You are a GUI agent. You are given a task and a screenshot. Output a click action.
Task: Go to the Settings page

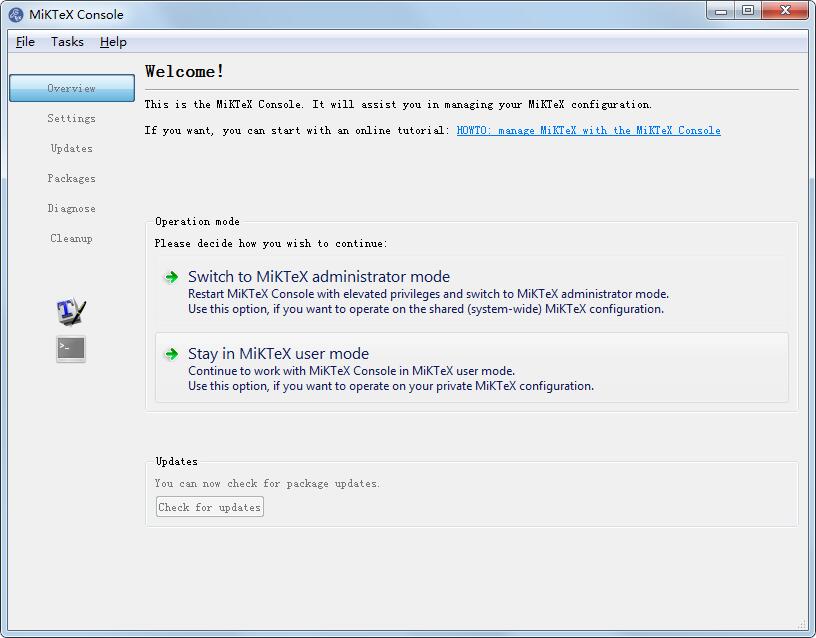72,118
